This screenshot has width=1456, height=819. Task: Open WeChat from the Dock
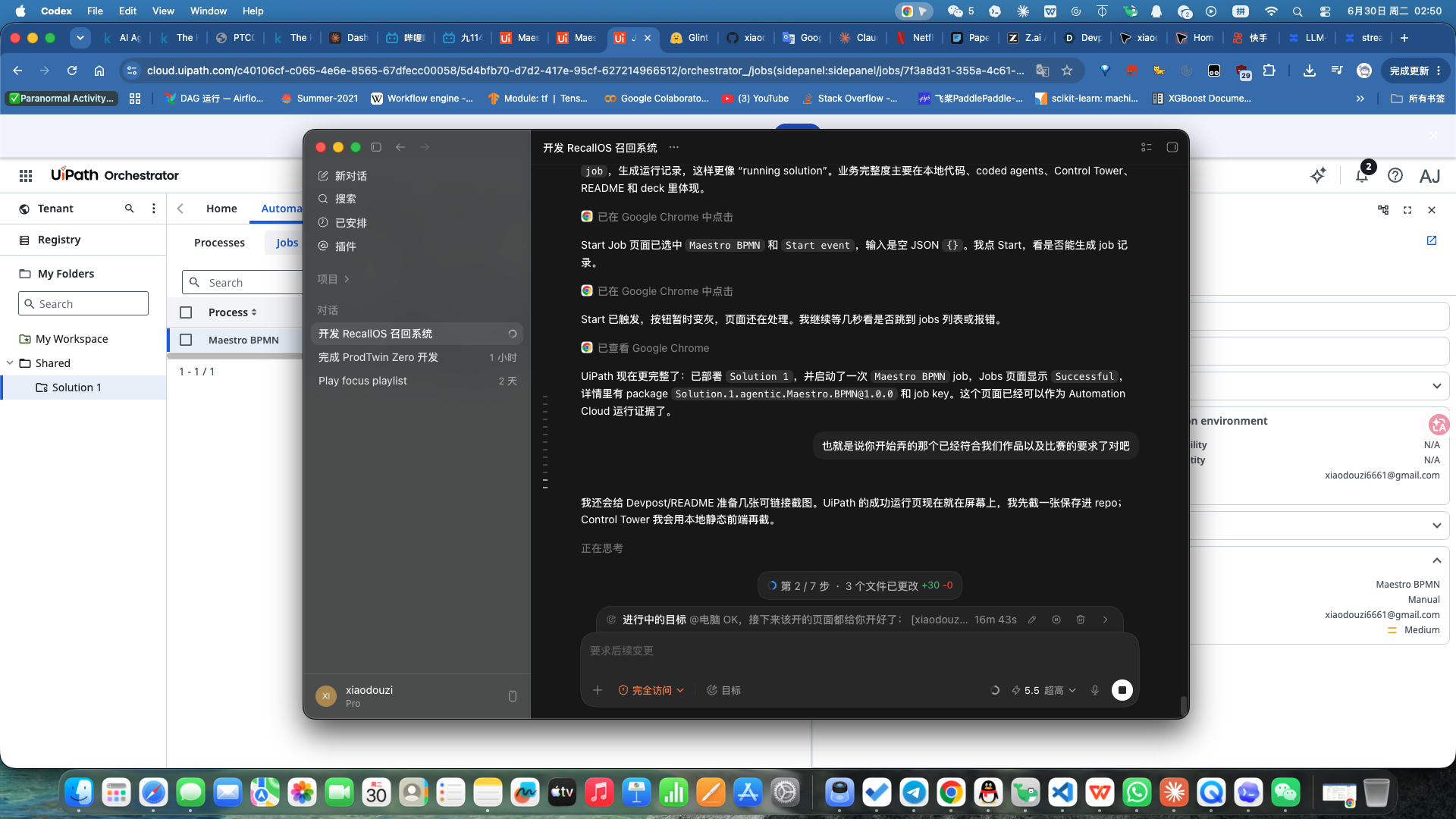[1285, 793]
